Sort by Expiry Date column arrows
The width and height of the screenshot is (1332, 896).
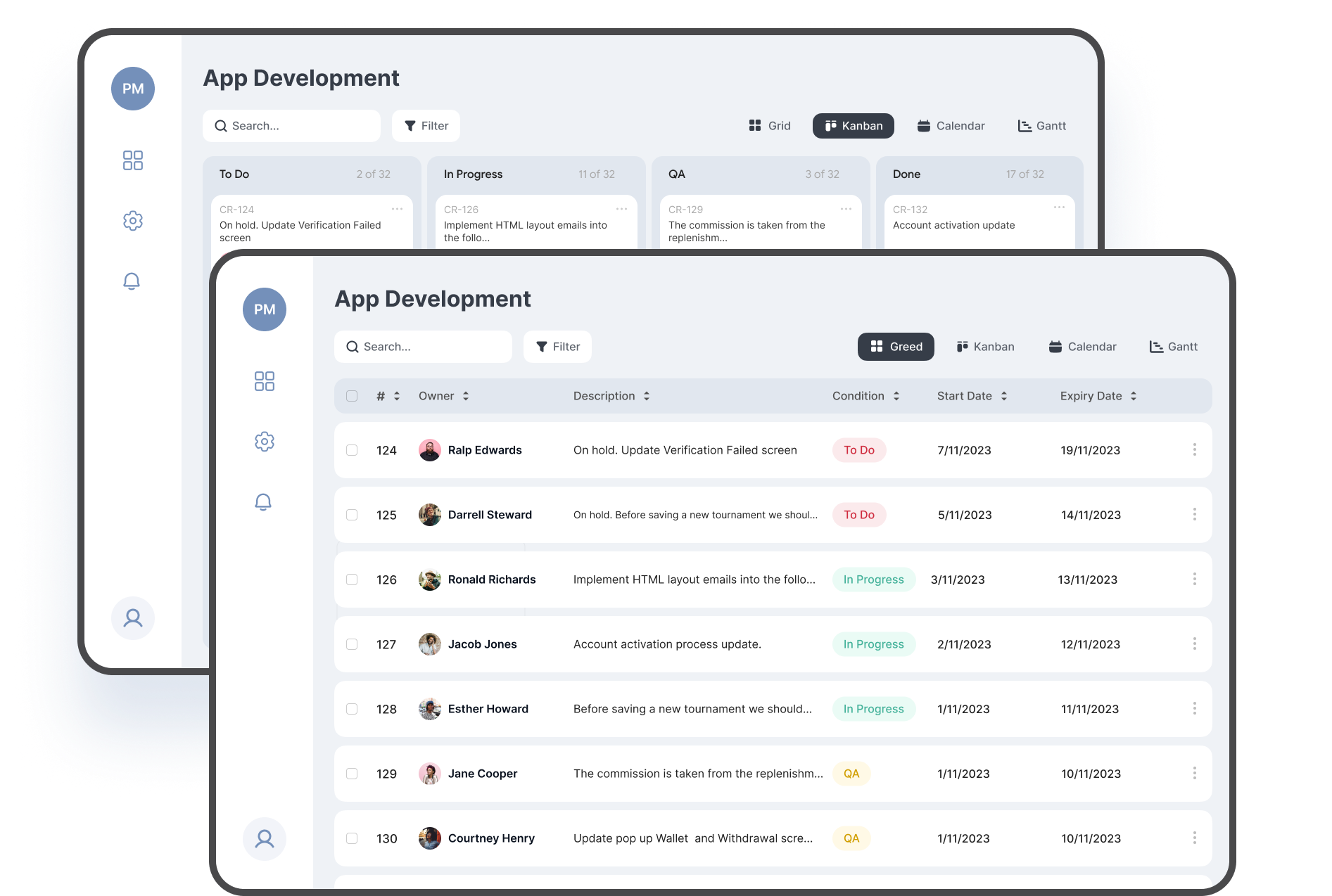tap(1134, 396)
